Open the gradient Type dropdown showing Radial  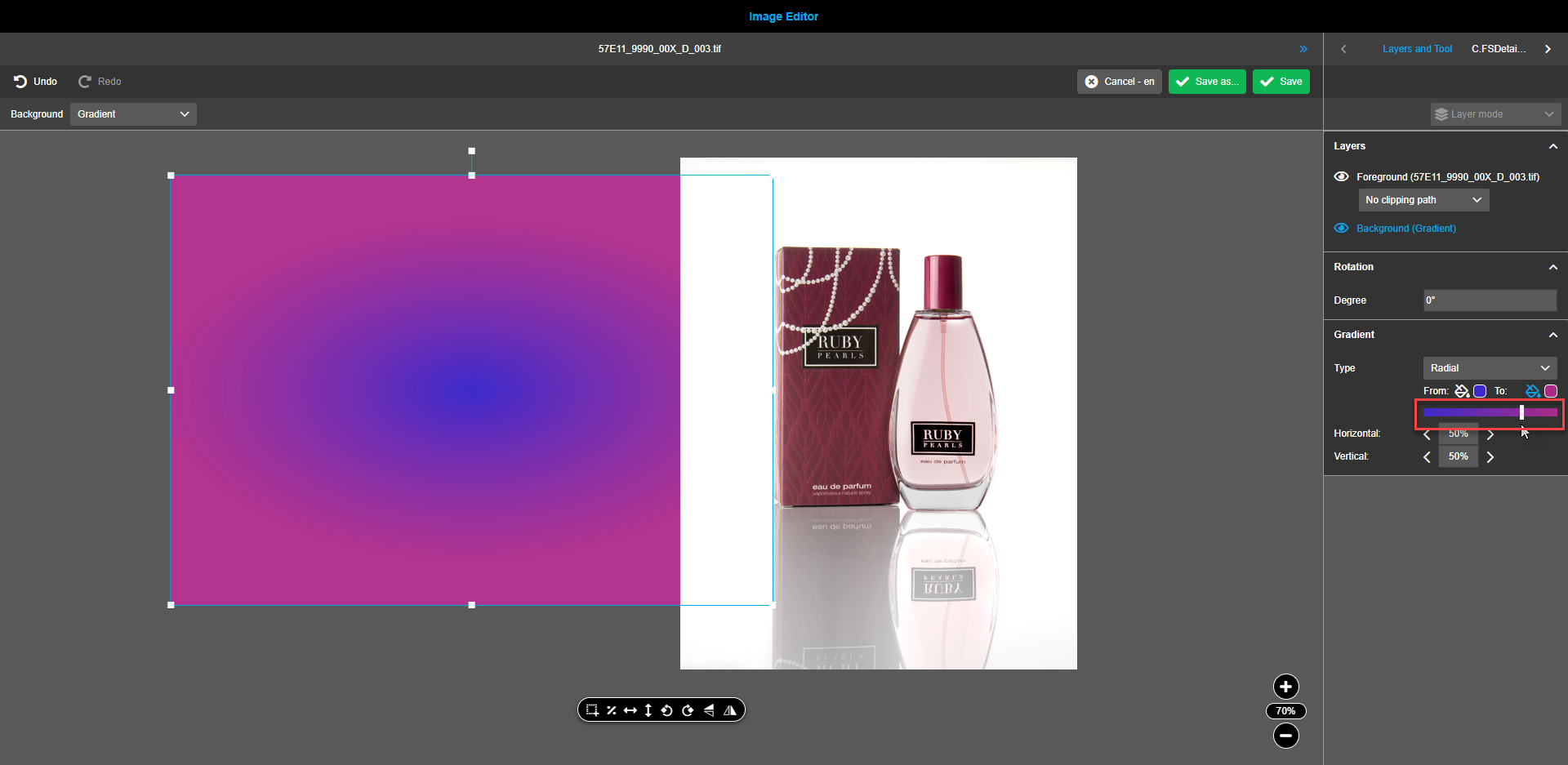[x=1489, y=368]
